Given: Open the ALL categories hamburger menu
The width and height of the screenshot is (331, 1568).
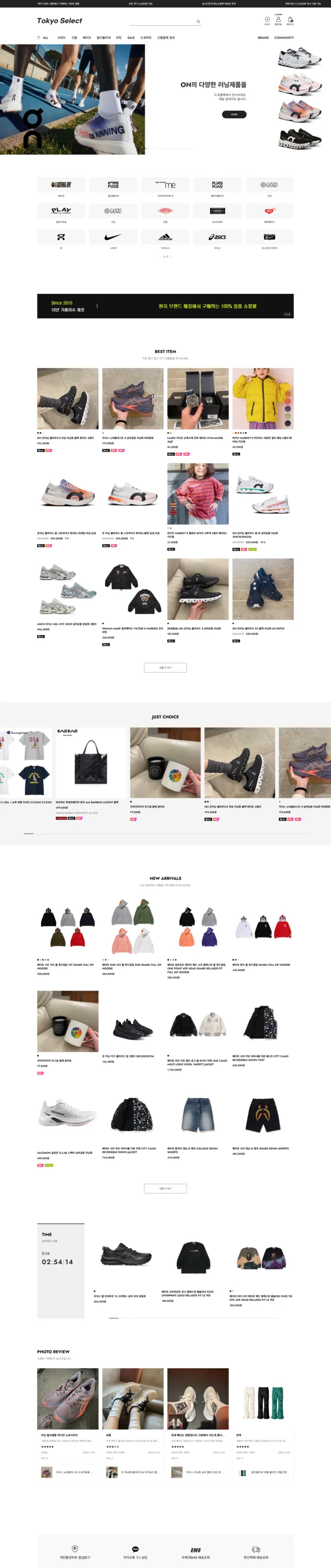Looking at the screenshot, I should [42, 38].
